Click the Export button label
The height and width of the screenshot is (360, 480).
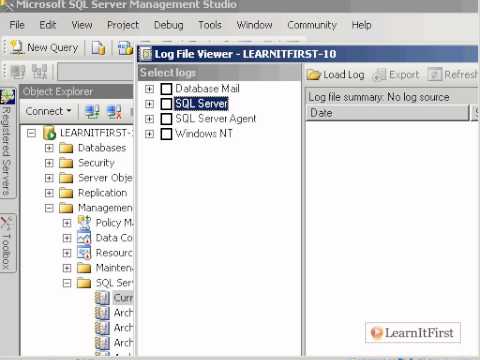click(x=404, y=75)
